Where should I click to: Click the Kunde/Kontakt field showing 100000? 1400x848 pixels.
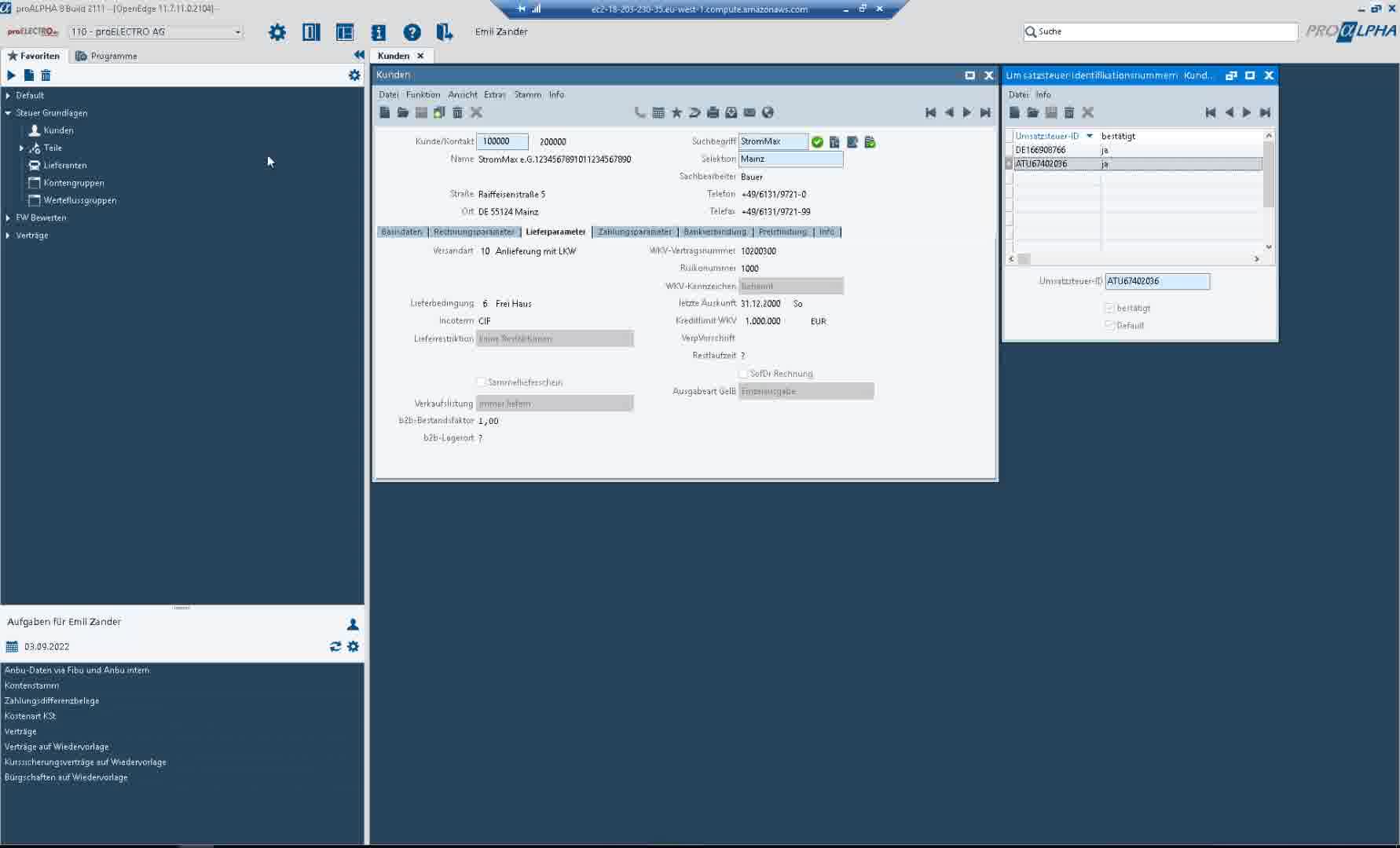click(503, 141)
